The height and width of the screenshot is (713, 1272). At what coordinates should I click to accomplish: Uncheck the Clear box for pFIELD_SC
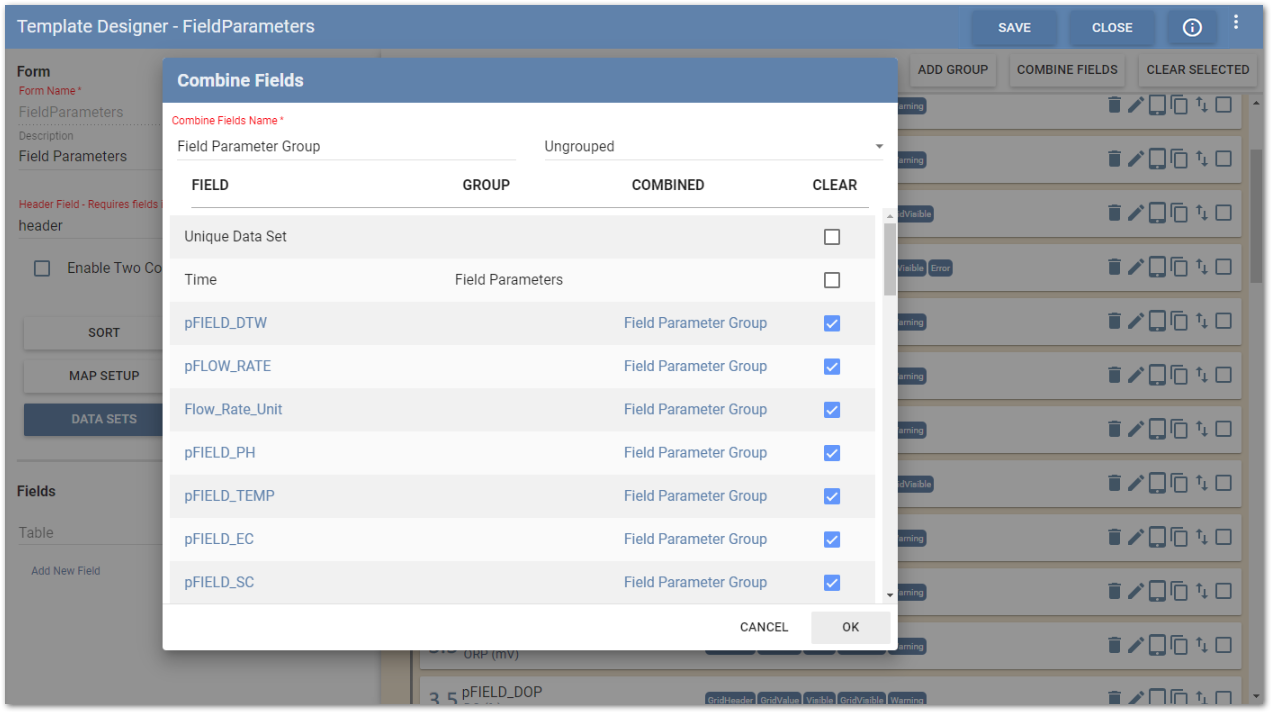pyautogui.click(x=832, y=582)
